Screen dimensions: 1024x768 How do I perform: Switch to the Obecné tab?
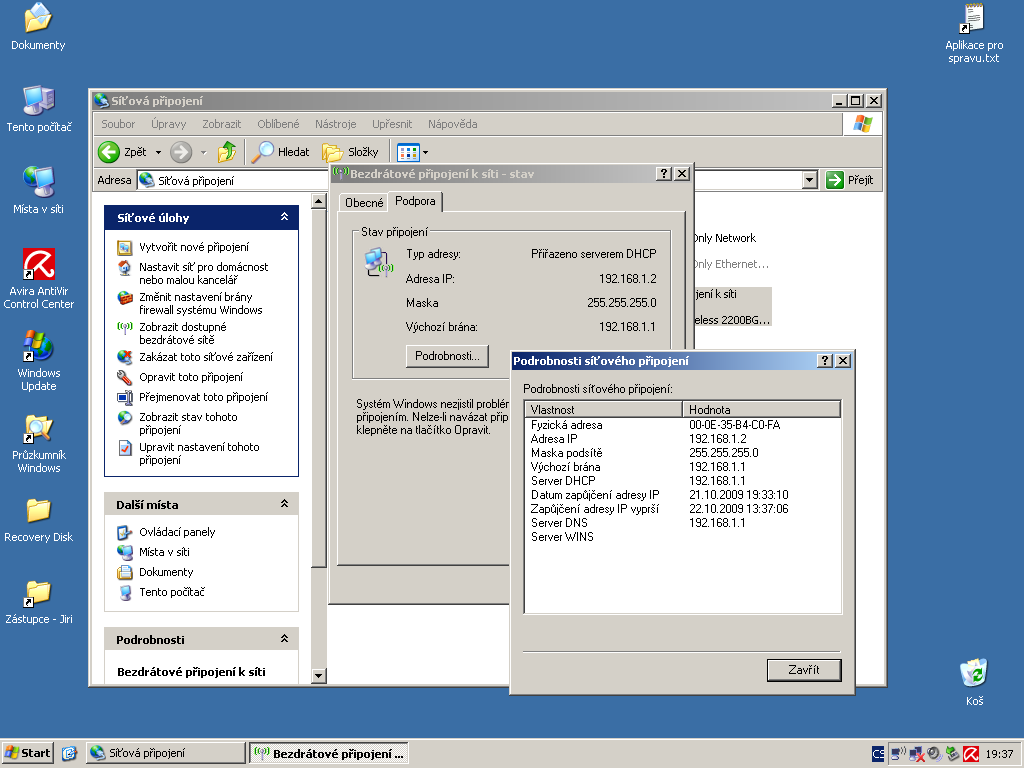coord(364,203)
